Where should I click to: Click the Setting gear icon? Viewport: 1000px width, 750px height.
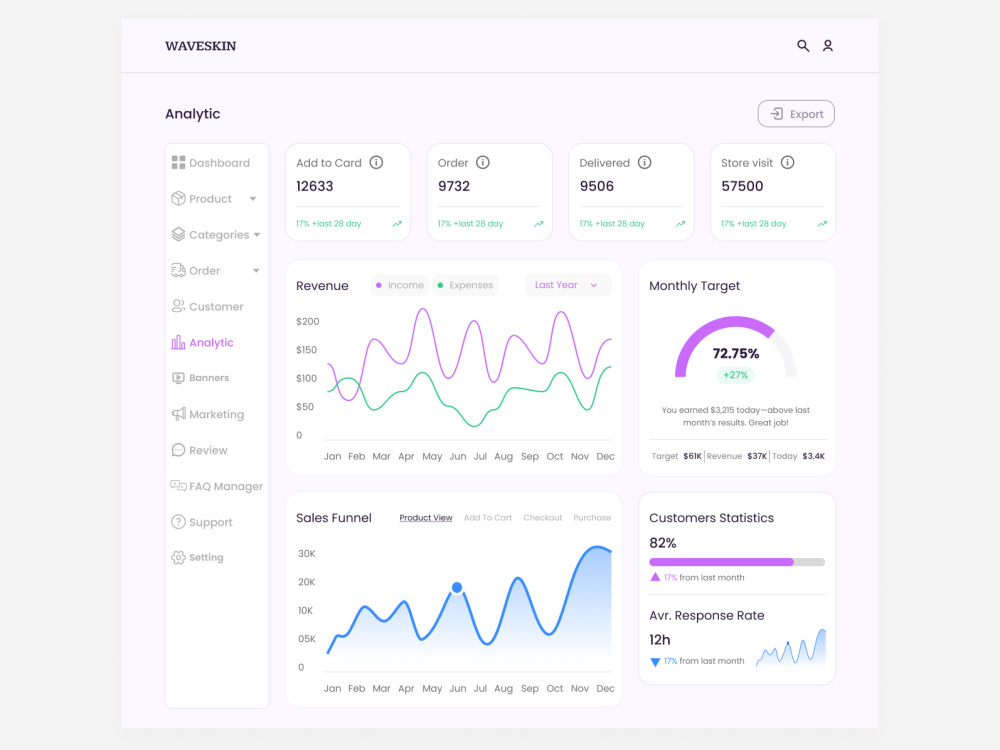pyautogui.click(x=179, y=557)
